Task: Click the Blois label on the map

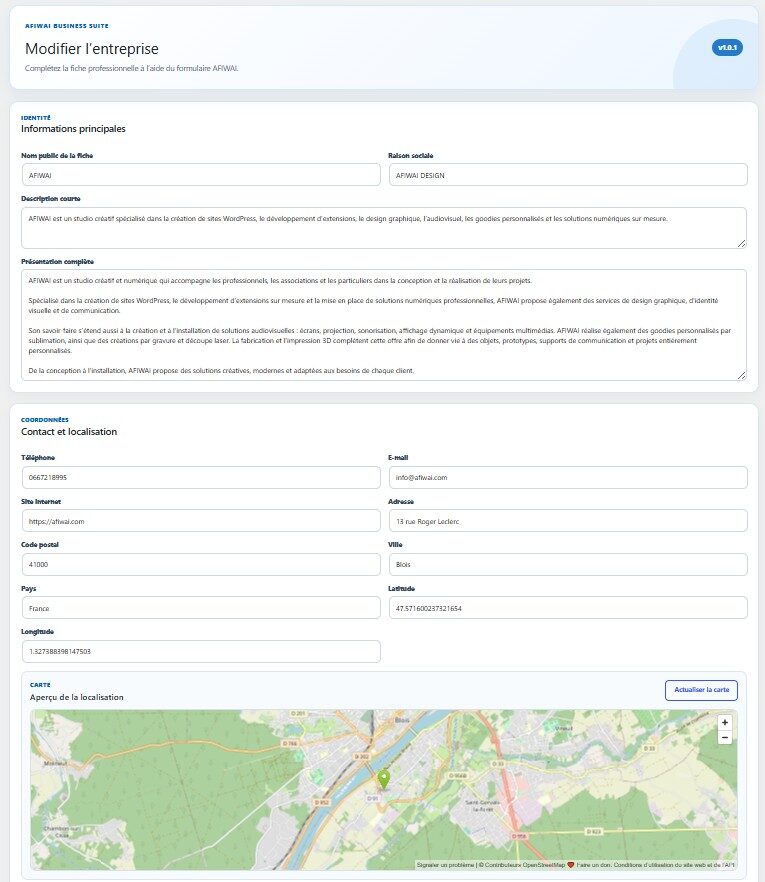Action: [x=402, y=720]
